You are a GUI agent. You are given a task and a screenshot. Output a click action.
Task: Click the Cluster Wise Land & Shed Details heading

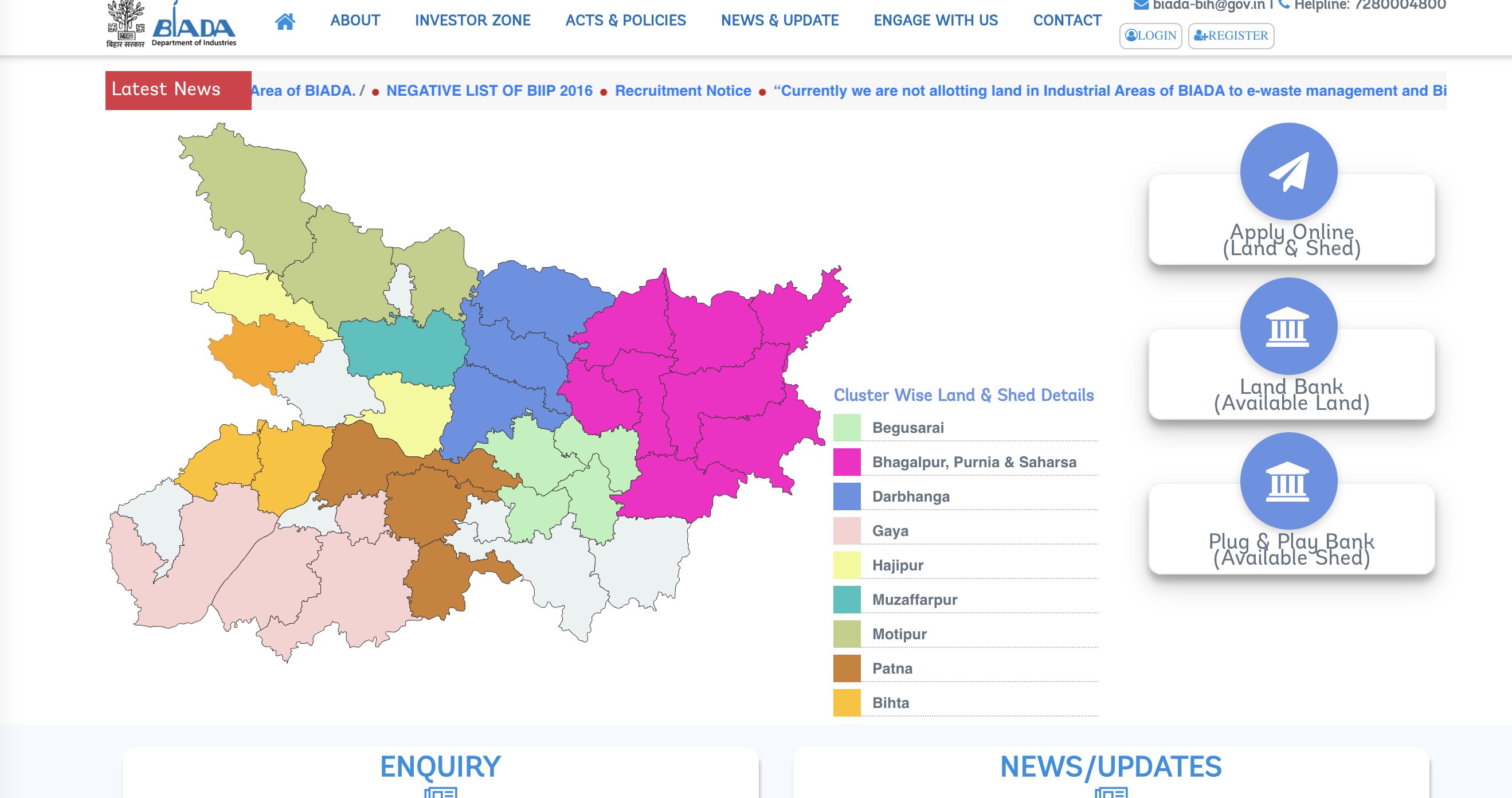click(x=964, y=395)
